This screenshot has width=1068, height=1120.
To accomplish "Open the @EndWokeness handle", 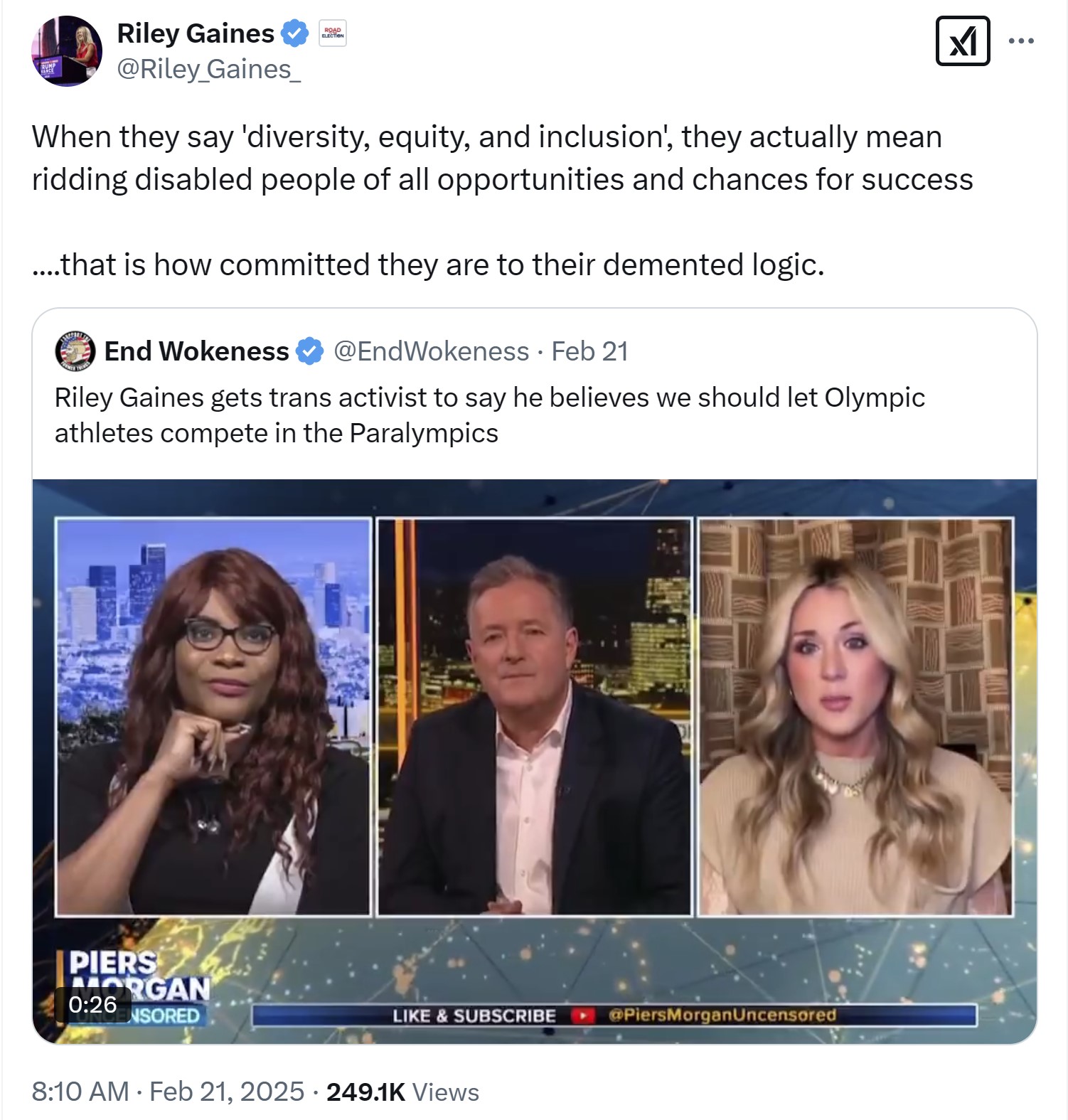I will pos(431,351).
